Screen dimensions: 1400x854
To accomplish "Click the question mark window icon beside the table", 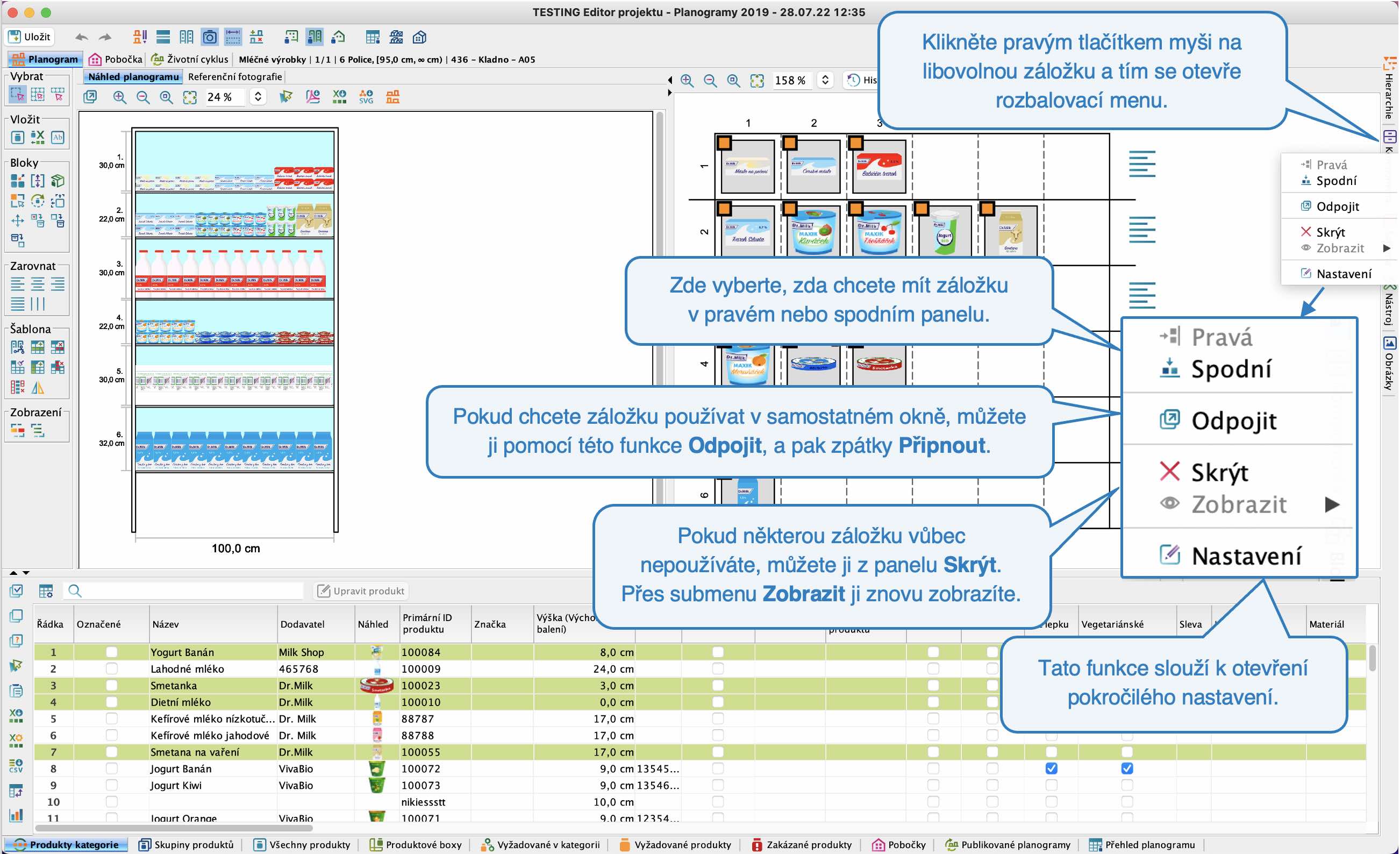I will (16, 641).
